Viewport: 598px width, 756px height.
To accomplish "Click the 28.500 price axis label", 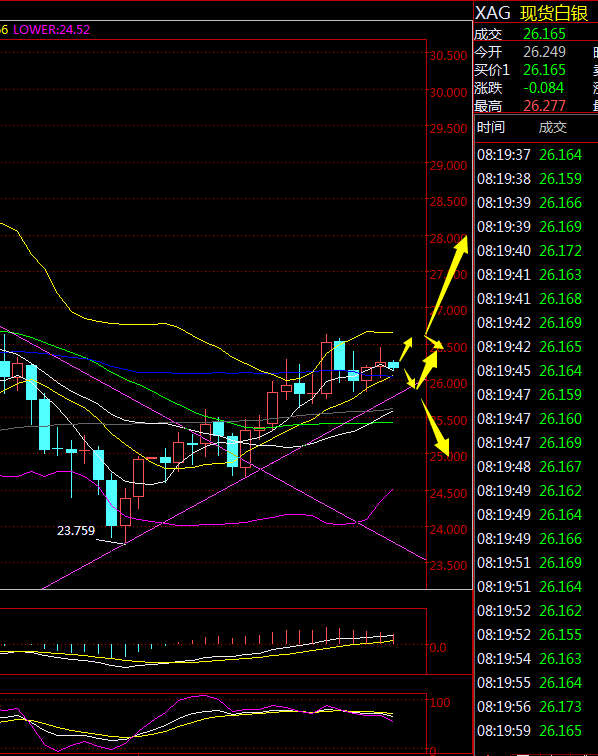I will point(448,202).
